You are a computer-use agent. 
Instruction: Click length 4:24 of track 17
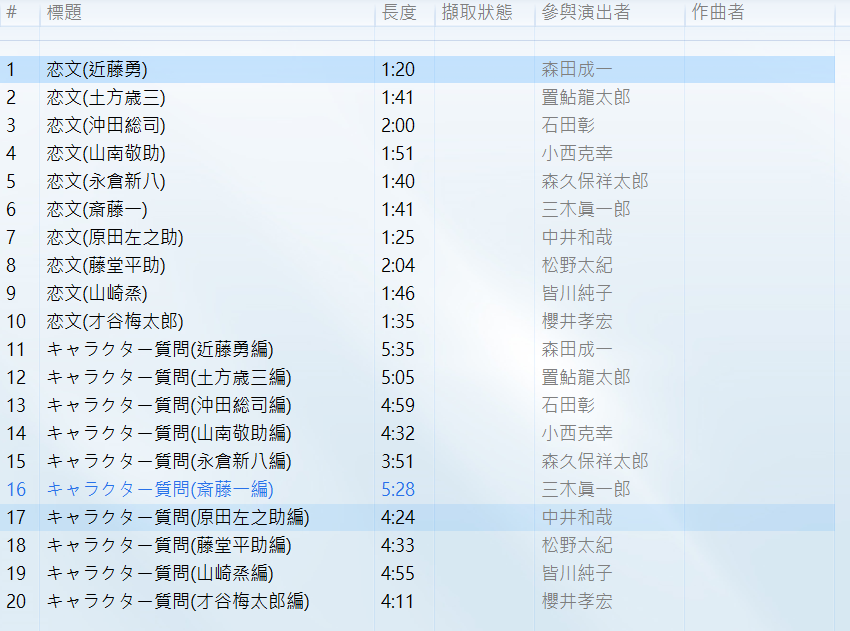[x=398, y=517]
